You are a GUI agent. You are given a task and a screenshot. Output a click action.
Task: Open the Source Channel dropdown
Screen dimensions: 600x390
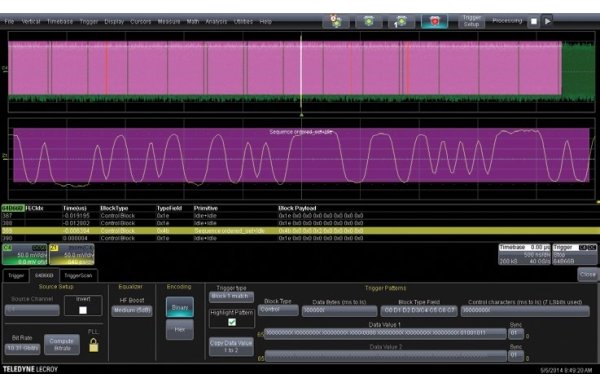point(32,310)
